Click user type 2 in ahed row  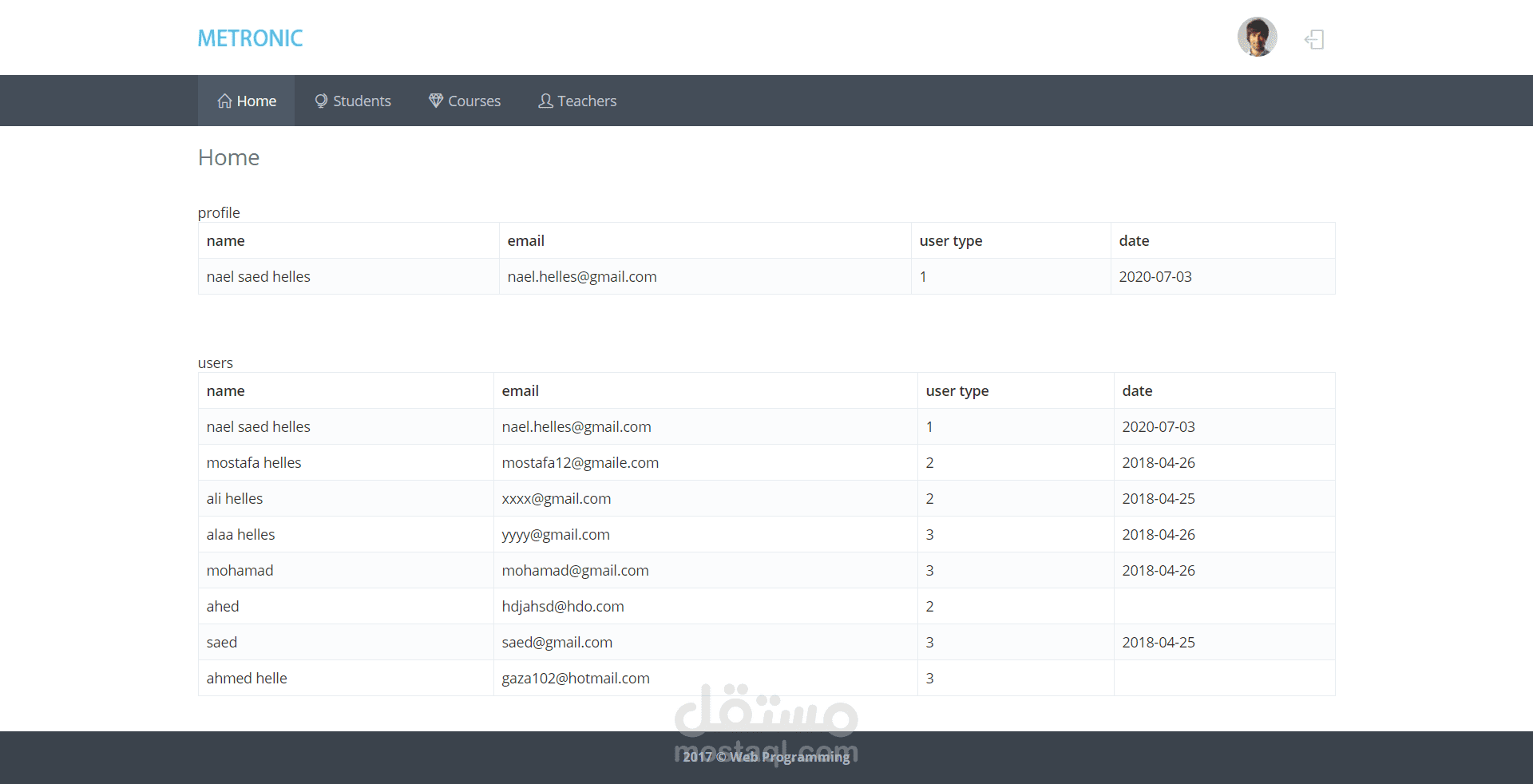pos(929,607)
